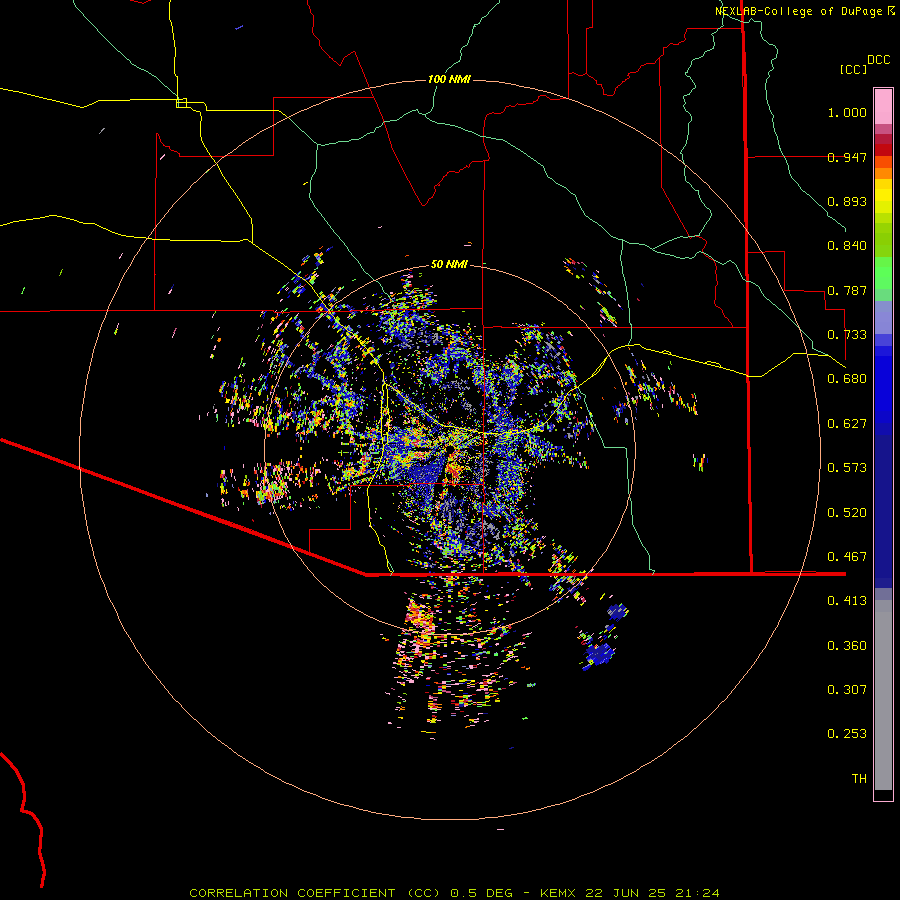Viewport: 900px width, 900px height.
Task: Click the DCC legend title
Action: (879, 60)
